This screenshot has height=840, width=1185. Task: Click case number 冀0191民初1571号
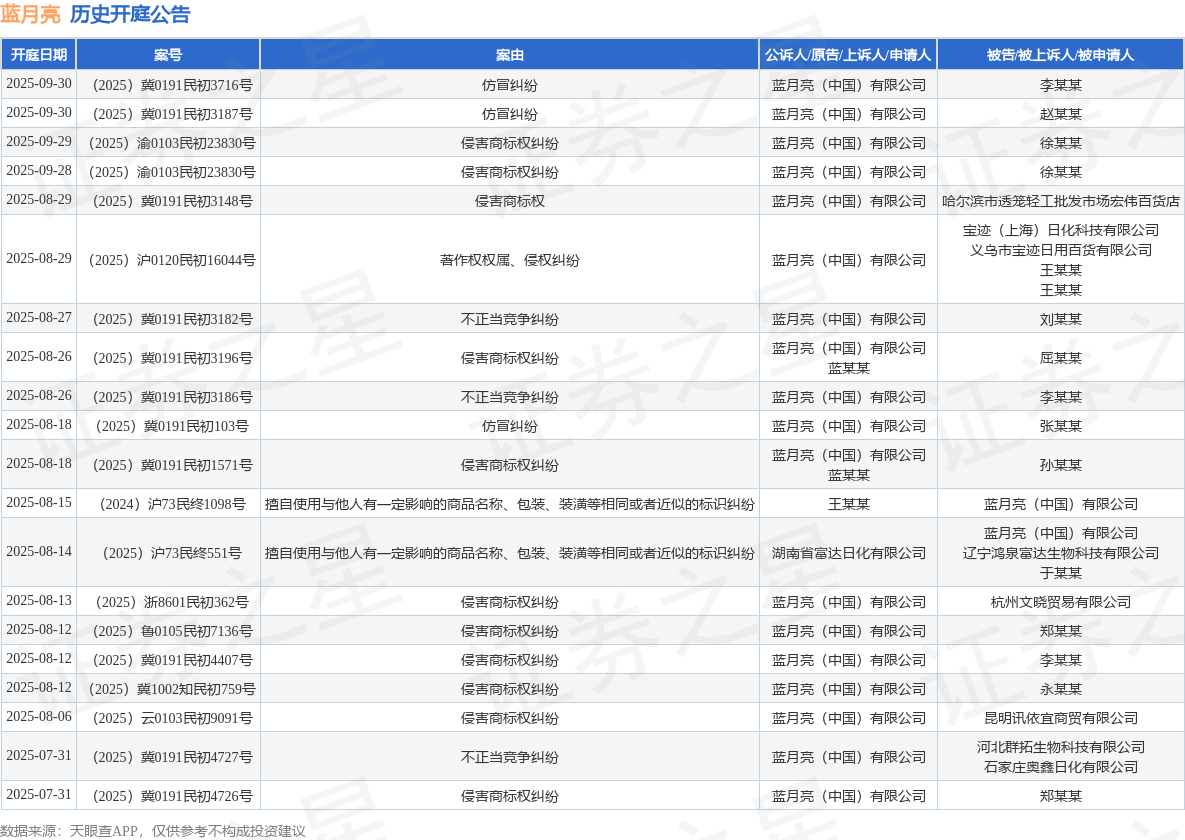click(172, 464)
